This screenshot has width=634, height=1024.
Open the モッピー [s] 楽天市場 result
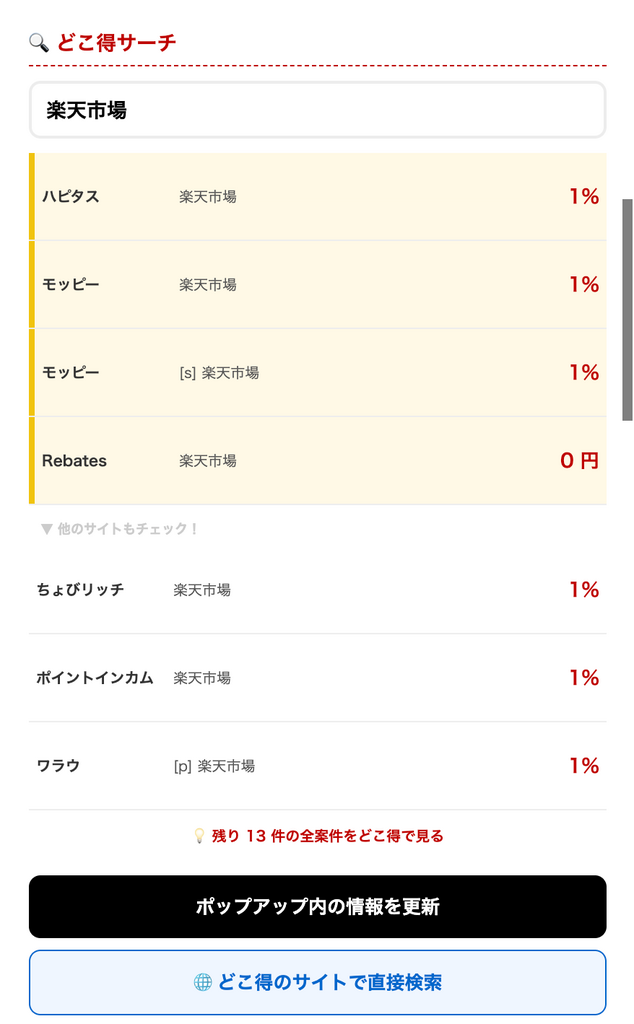[x=318, y=373]
